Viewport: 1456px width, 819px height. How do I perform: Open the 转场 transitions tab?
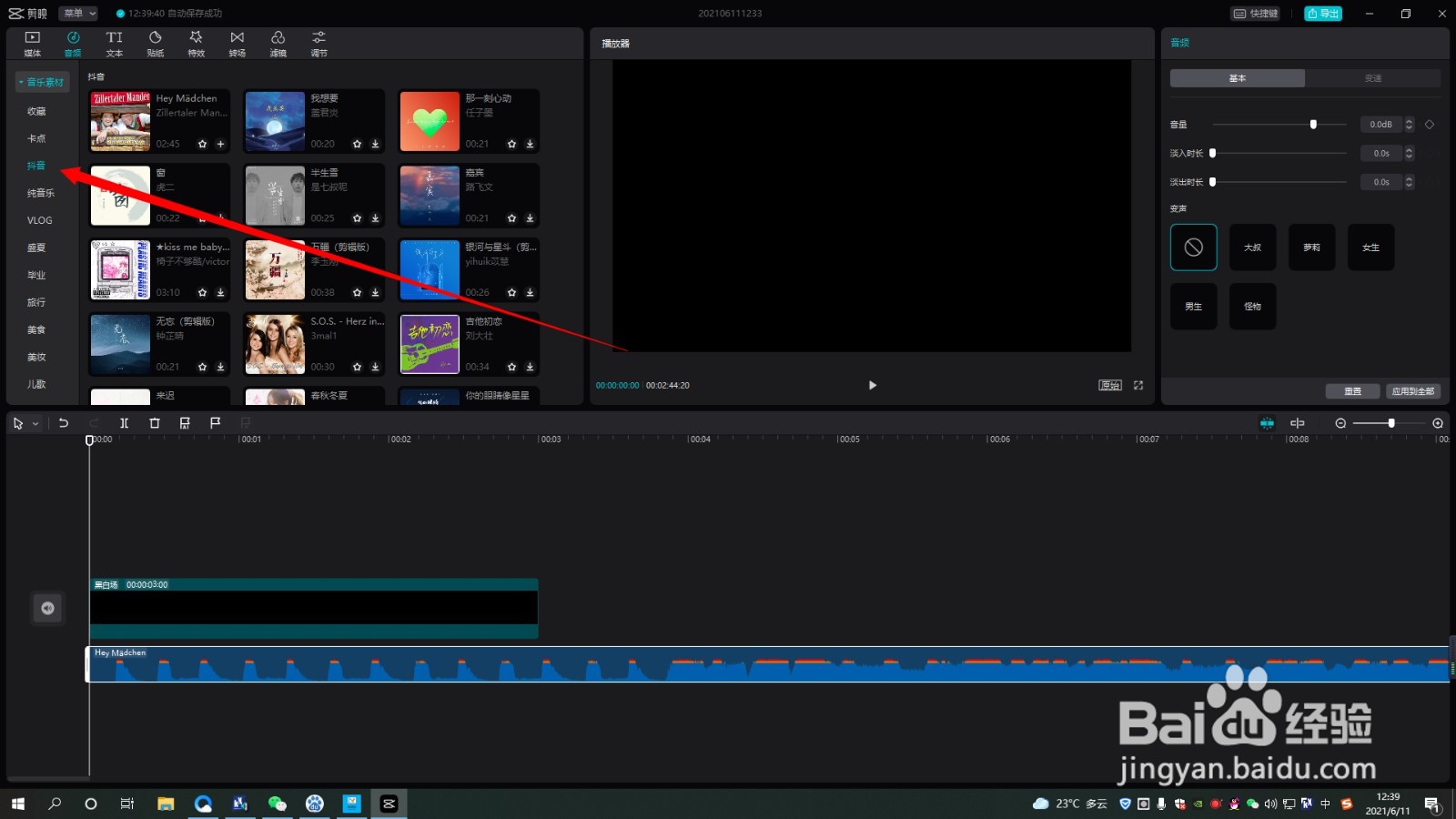click(x=237, y=44)
